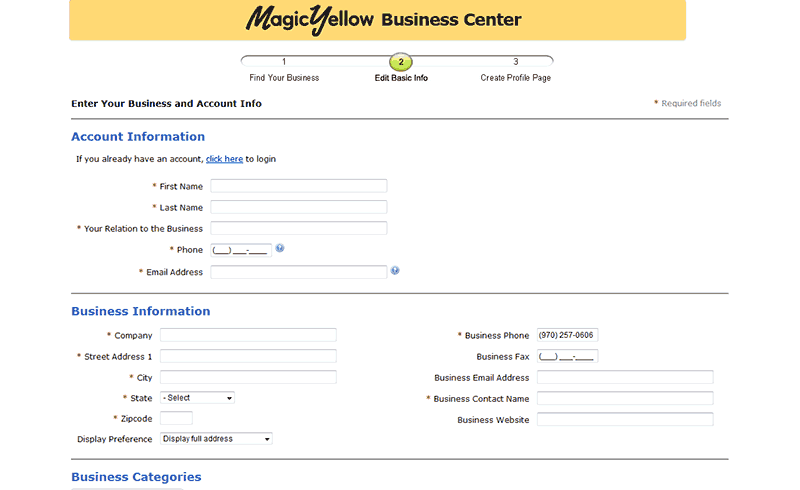800x490 pixels.
Task: Click the Business Email Address field
Action: (626, 377)
